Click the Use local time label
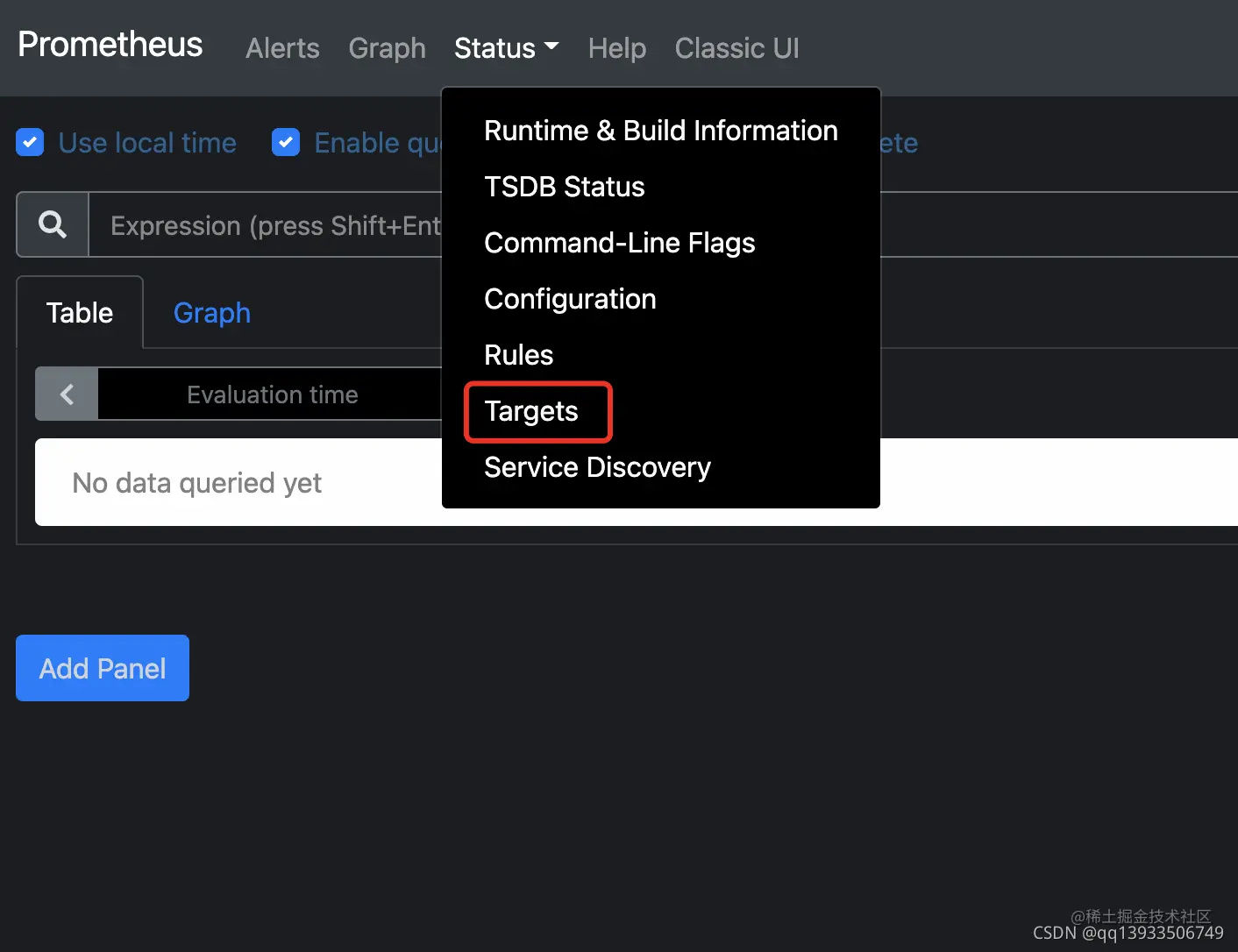The image size is (1238, 952). (147, 142)
